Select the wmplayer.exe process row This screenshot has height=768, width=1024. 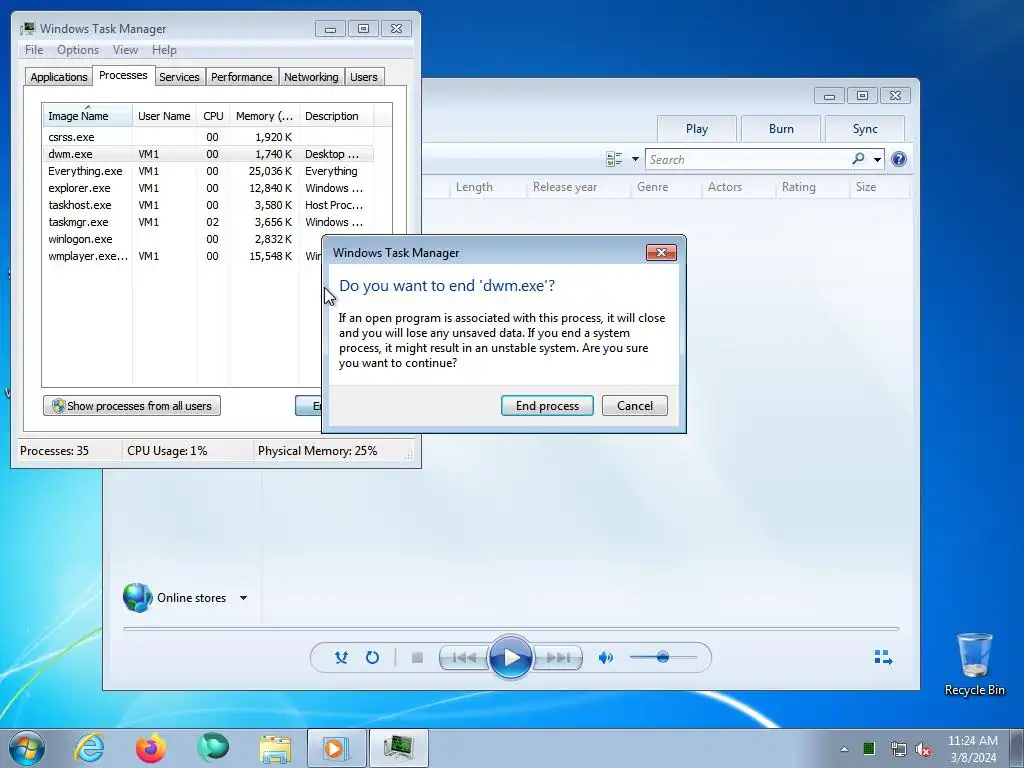pos(183,256)
